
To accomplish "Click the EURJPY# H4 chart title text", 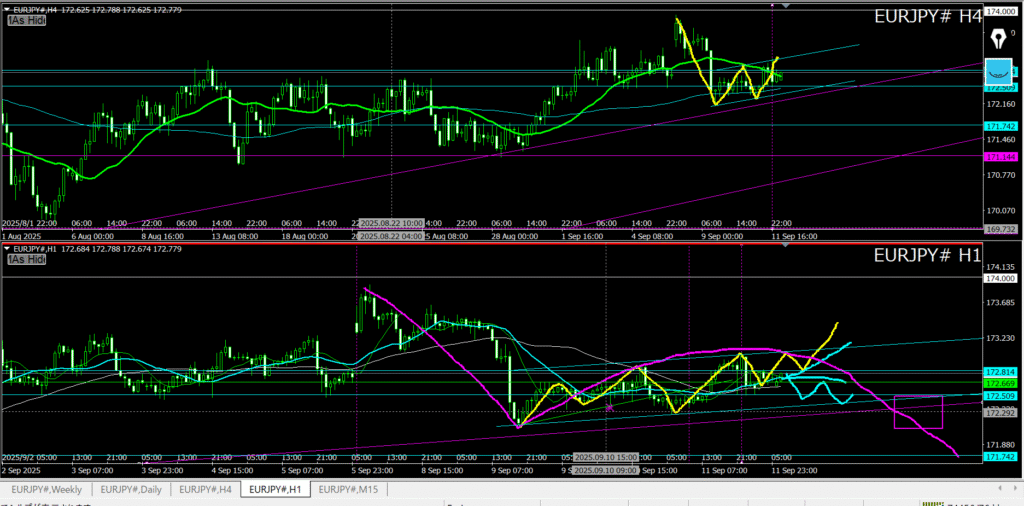I will pos(927,18).
